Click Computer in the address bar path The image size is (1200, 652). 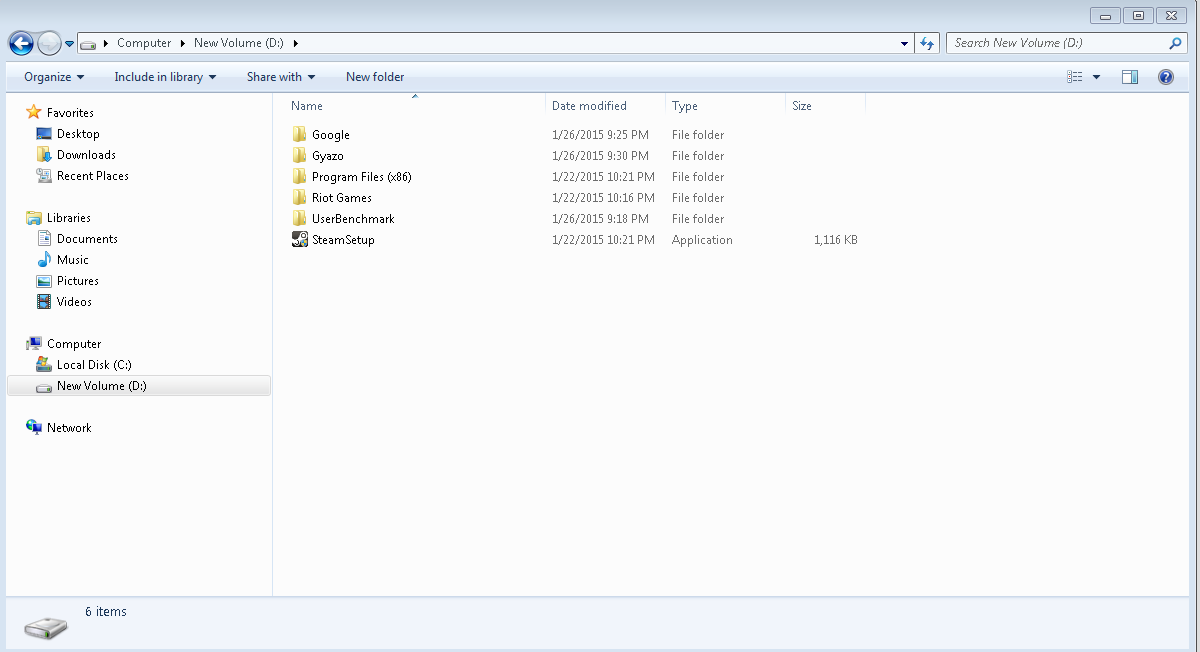pos(144,43)
